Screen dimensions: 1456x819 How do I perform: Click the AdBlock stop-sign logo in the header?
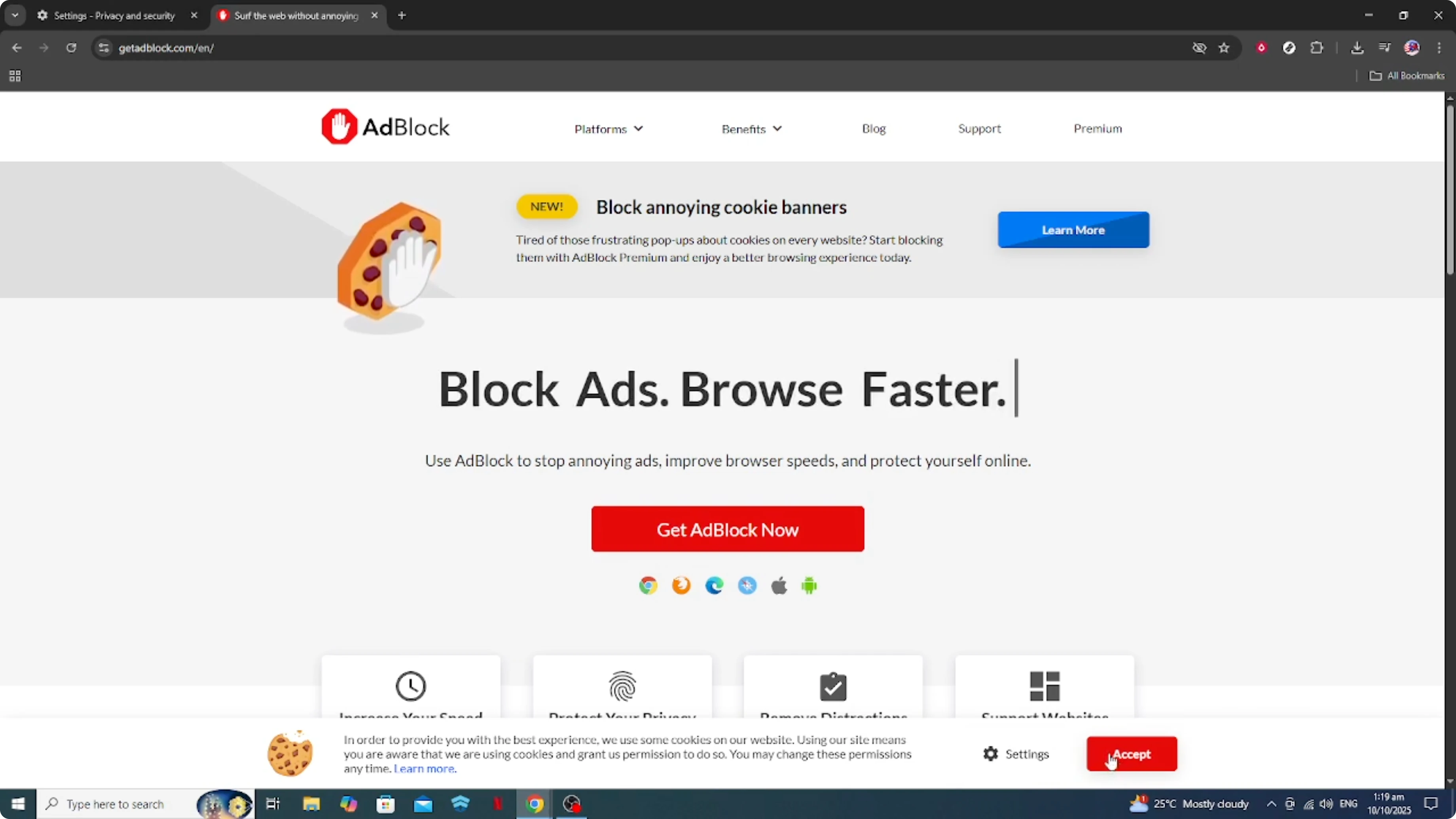tap(340, 125)
